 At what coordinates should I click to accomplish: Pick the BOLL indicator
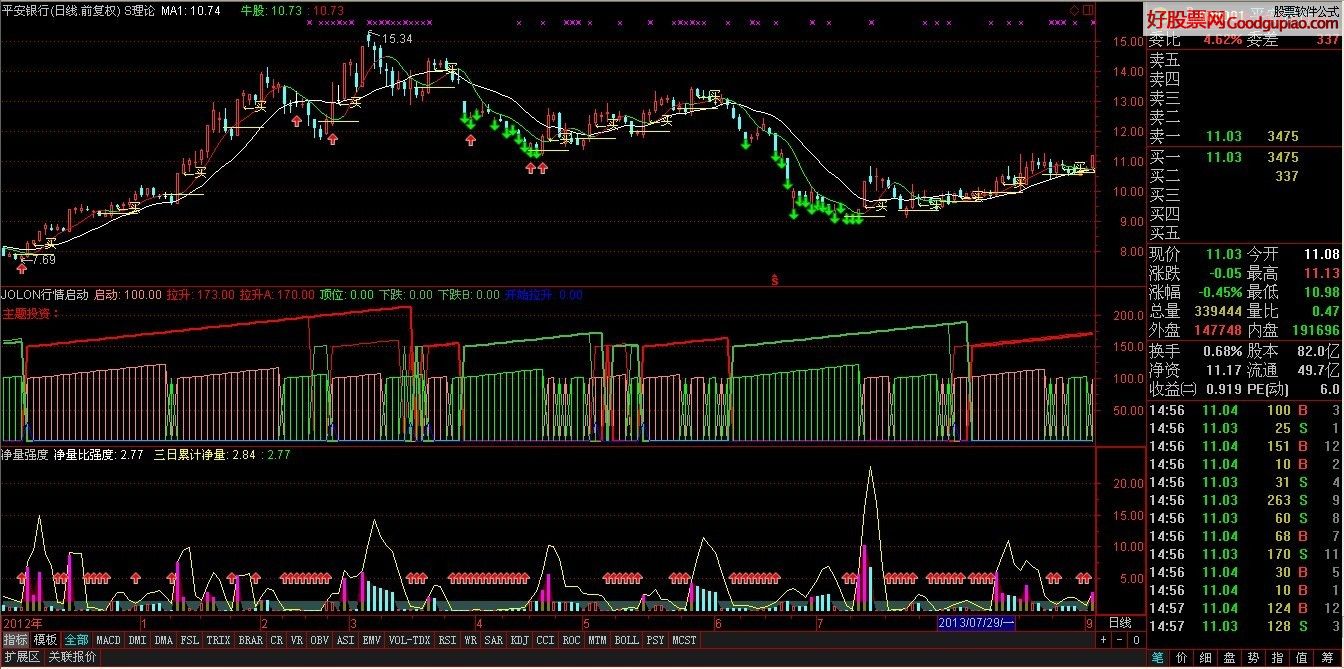tap(627, 639)
